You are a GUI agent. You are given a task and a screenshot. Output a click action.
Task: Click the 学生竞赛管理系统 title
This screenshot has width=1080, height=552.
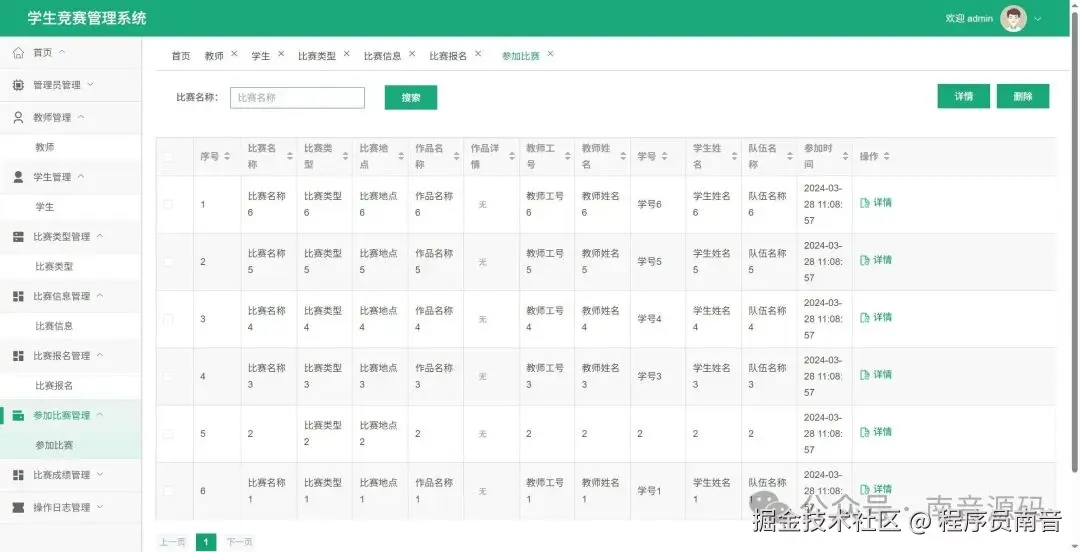click(87, 19)
